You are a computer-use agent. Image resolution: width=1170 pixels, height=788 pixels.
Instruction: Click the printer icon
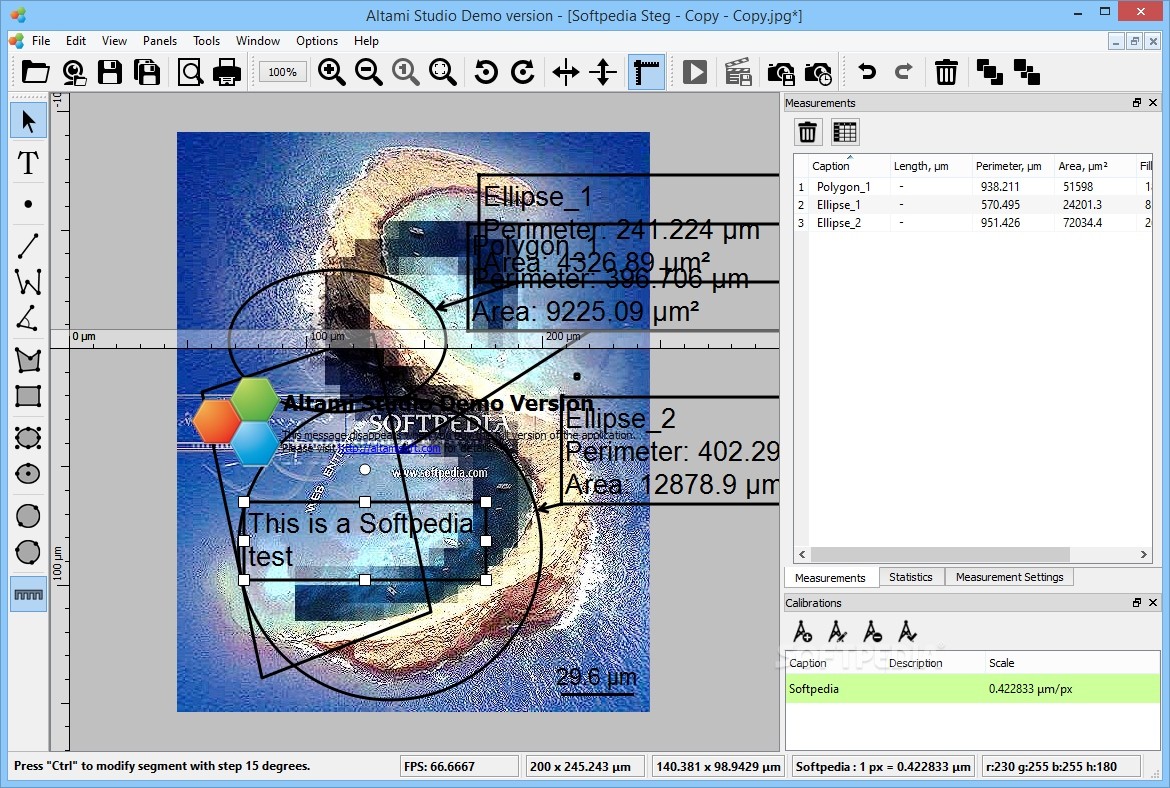(227, 72)
